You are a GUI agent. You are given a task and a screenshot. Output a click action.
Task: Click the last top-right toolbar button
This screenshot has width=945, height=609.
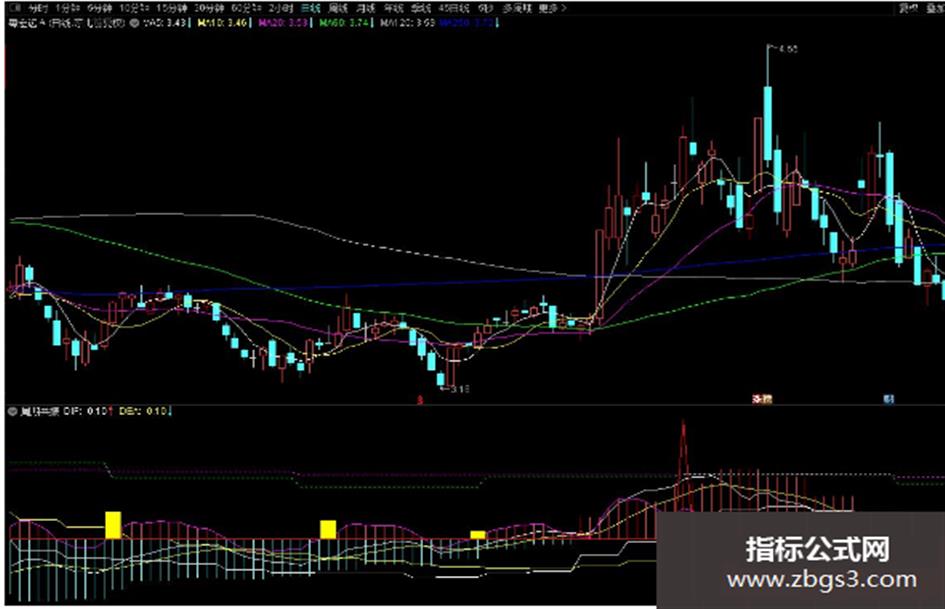coord(935,8)
